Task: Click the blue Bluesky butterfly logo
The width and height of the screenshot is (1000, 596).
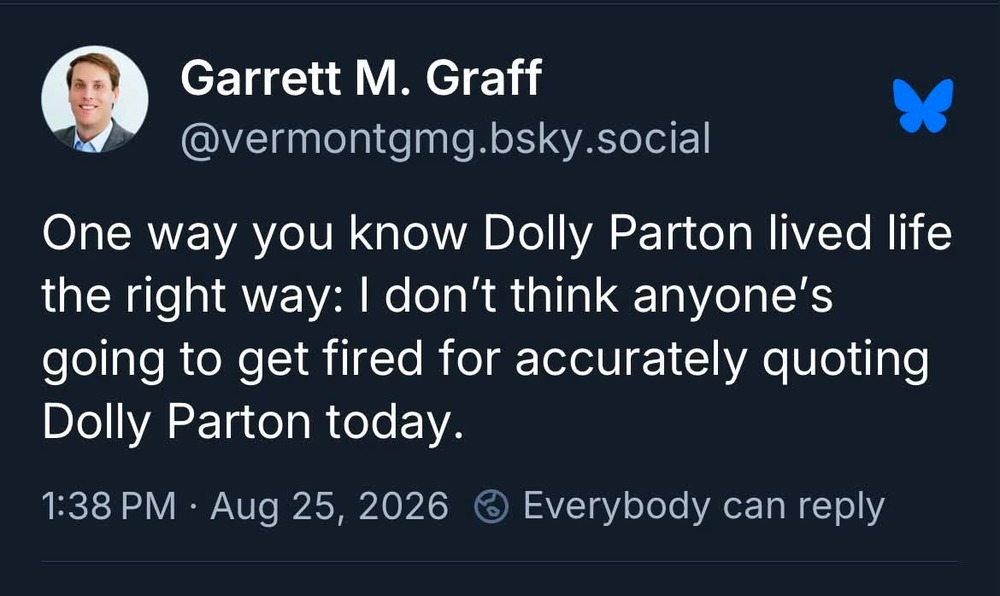Action: (x=923, y=105)
